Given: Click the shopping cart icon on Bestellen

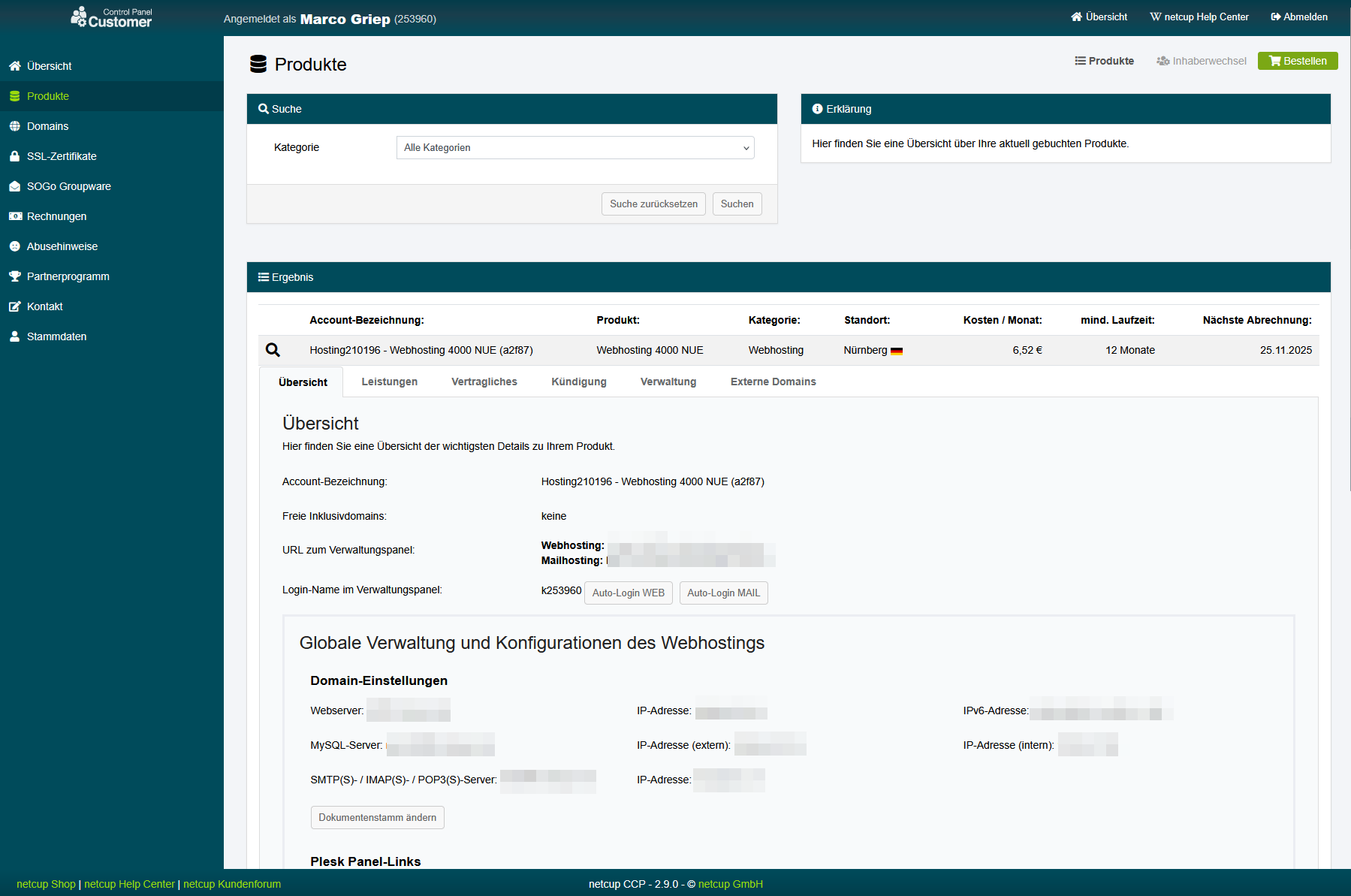Looking at the screenshot, I should click(x=1274, y=61).
